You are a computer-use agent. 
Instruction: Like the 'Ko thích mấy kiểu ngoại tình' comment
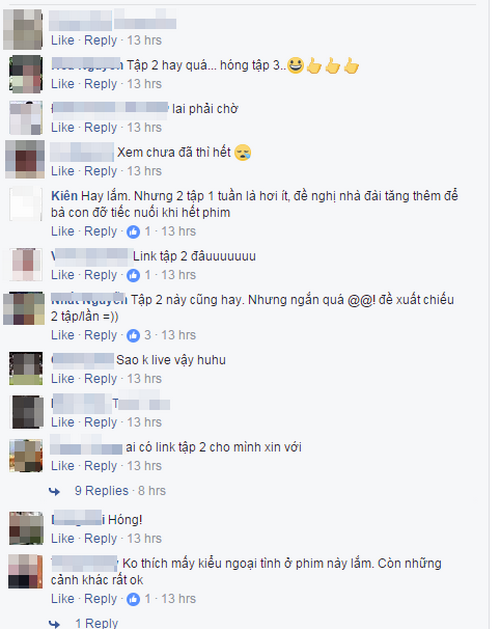[x=63, y=599]
